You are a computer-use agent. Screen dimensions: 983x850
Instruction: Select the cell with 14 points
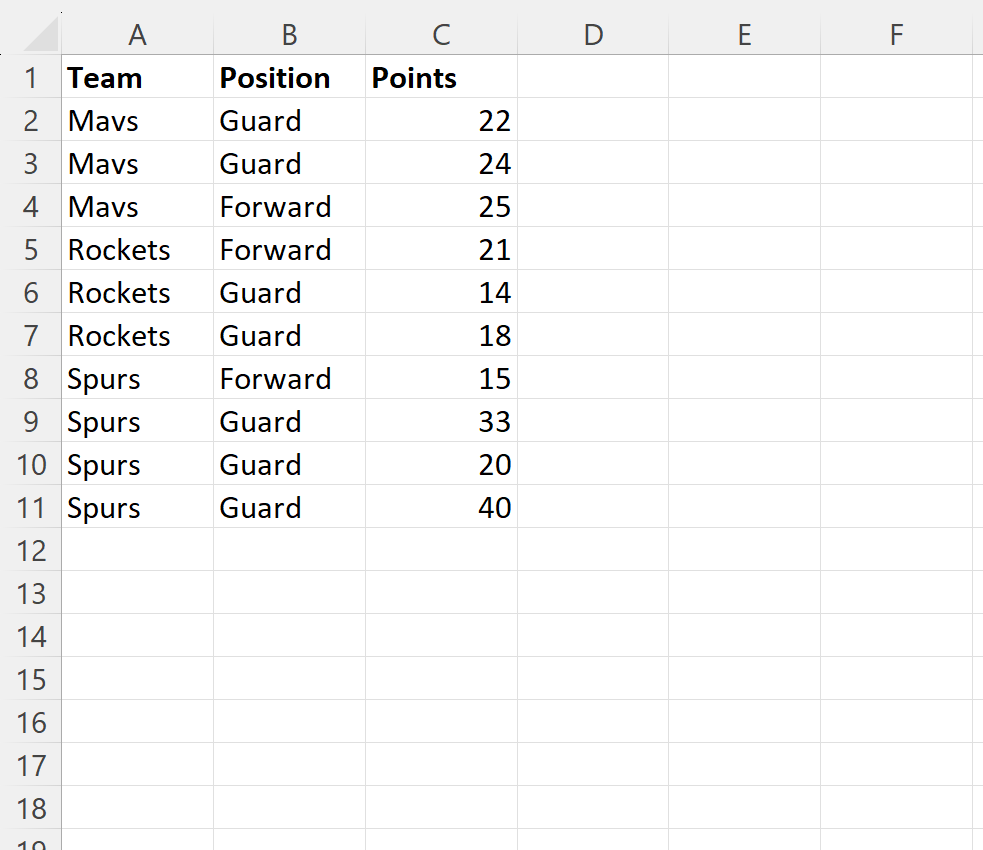coord(441,293)
